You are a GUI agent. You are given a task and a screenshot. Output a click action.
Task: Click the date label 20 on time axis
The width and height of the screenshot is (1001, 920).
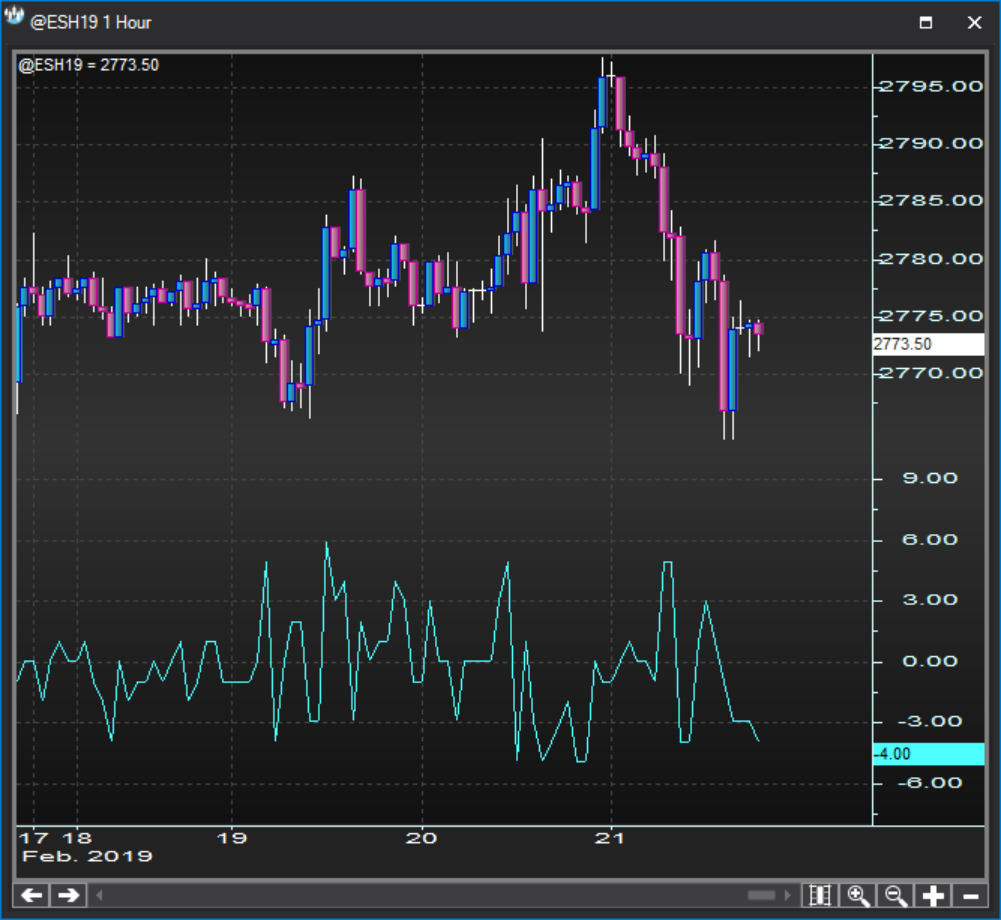click(x=421, y=838)
